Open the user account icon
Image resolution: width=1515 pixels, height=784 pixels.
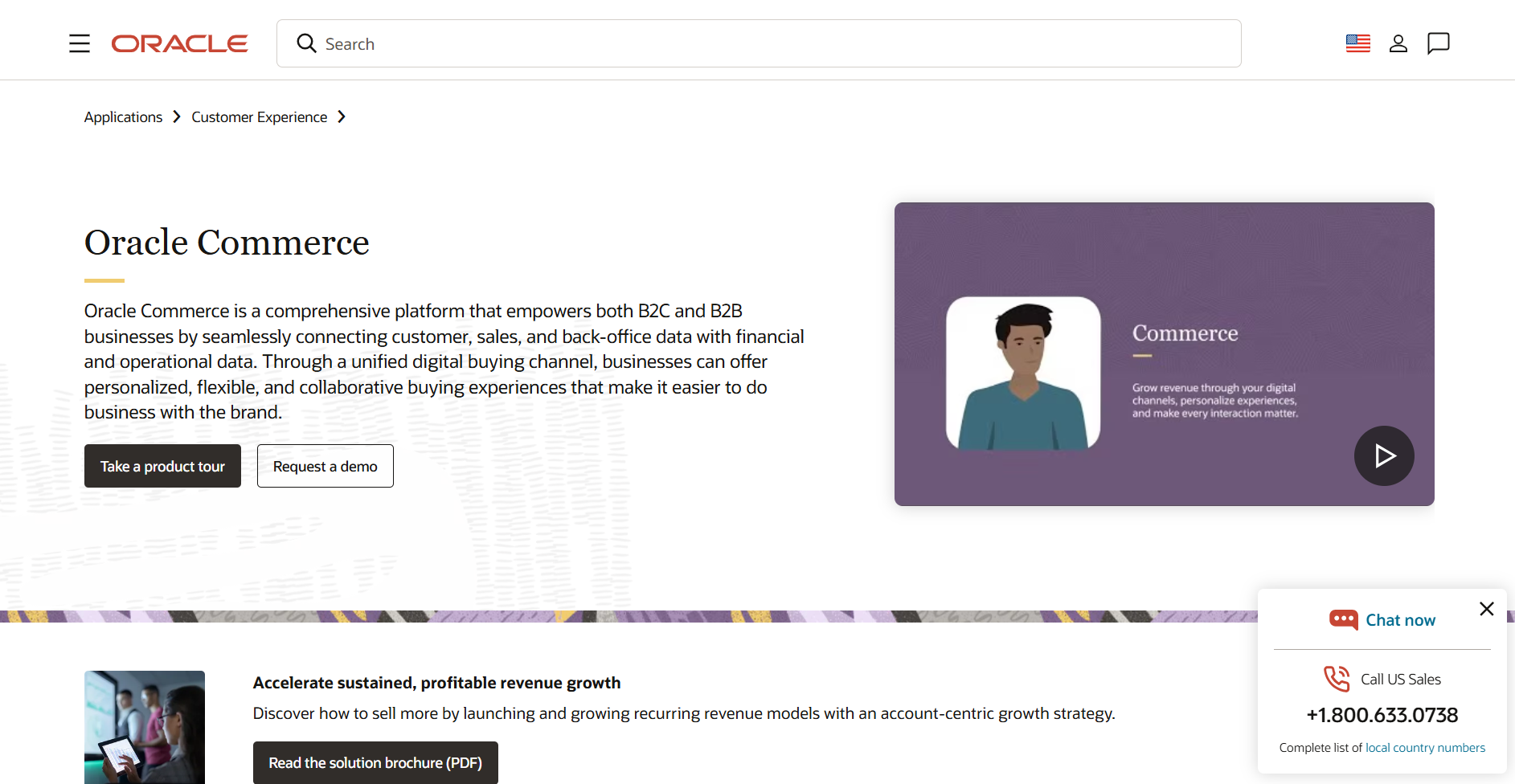pos(1398,43)
